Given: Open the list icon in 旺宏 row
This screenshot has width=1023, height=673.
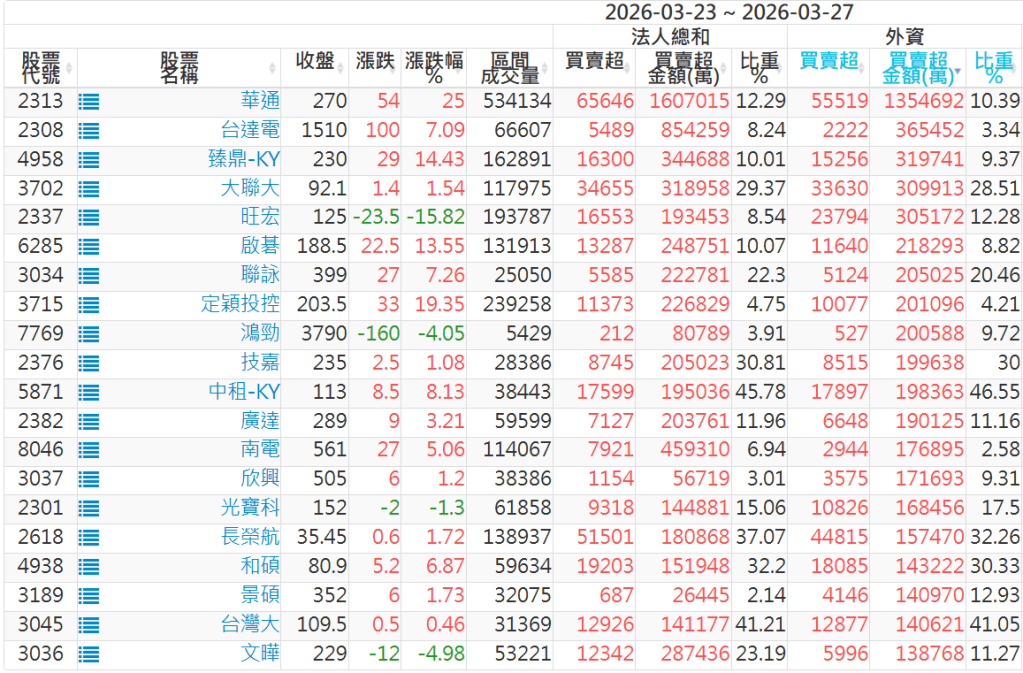Looking at the screenshot, I should (x=89, y=217).
